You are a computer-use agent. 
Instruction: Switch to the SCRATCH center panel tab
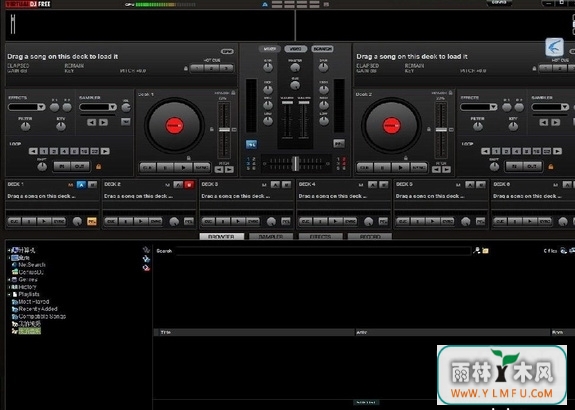pyautogui.click(x=322, y=49)
